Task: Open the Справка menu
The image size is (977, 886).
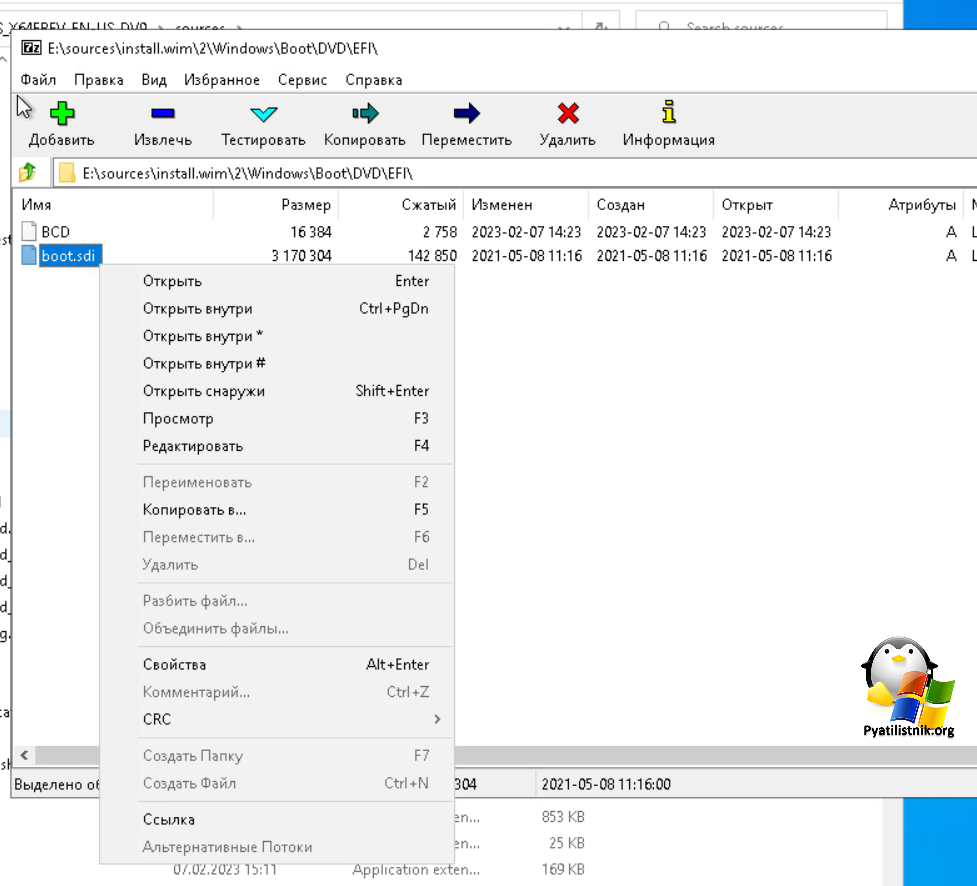Action: pos(374,80)
